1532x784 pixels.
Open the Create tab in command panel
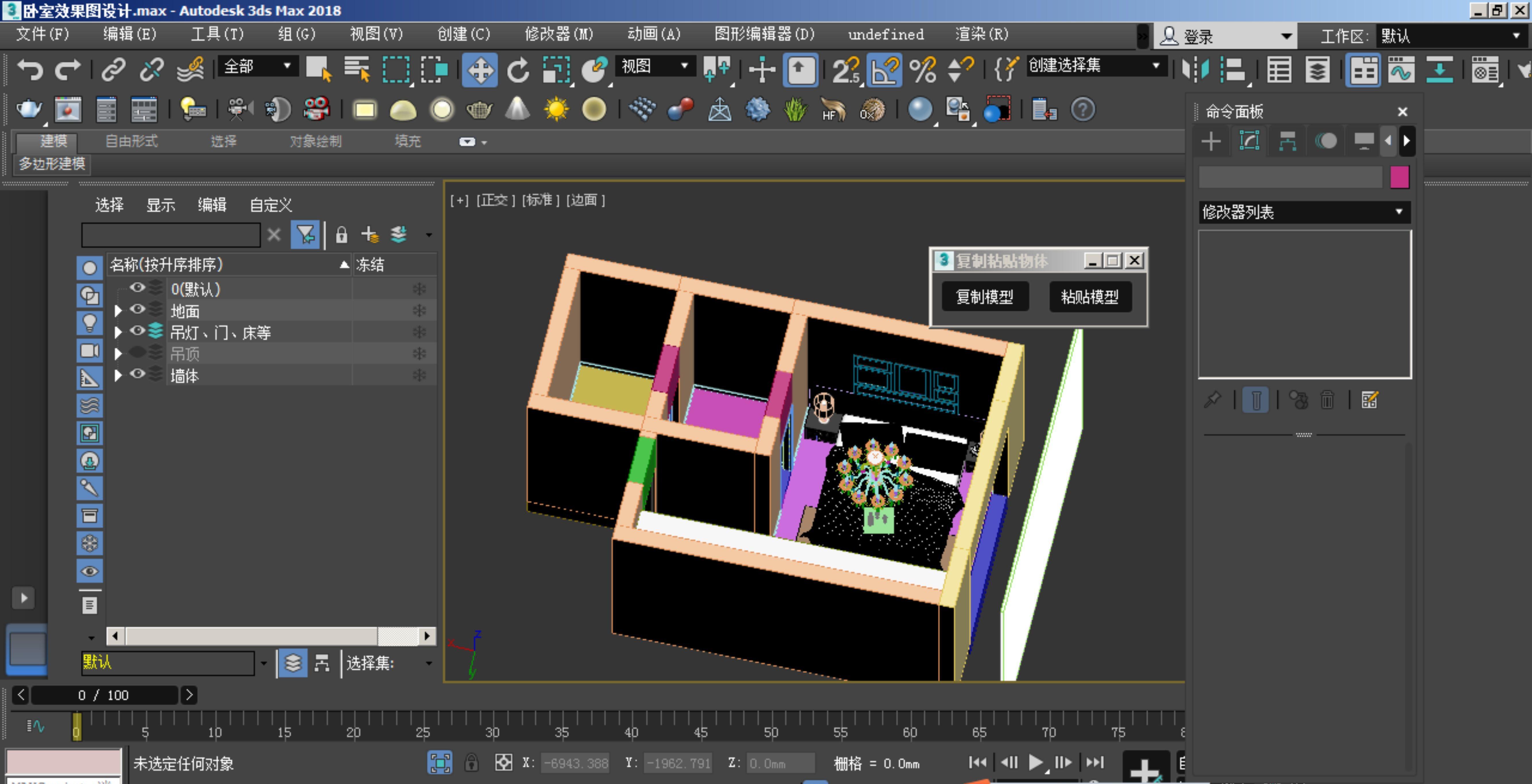(x=1211, y=141)
